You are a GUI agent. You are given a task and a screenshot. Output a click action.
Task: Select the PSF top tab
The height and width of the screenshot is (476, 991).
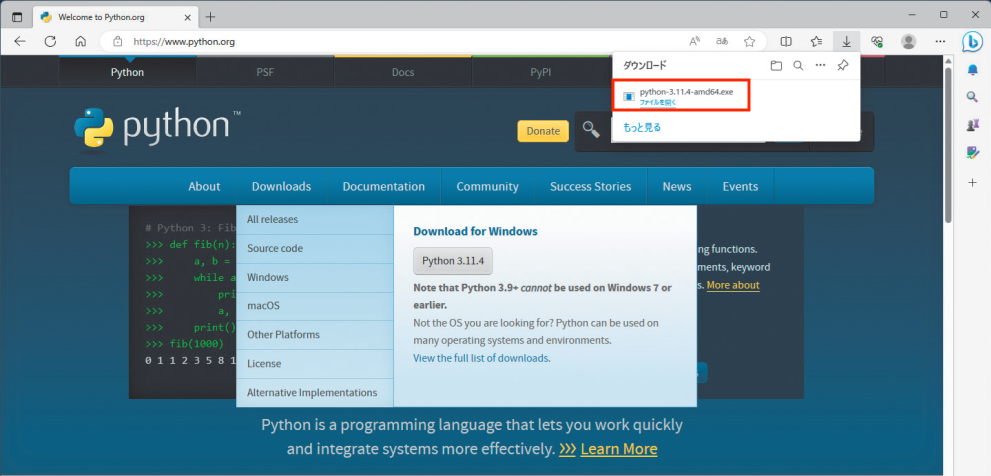pos(265,72)
